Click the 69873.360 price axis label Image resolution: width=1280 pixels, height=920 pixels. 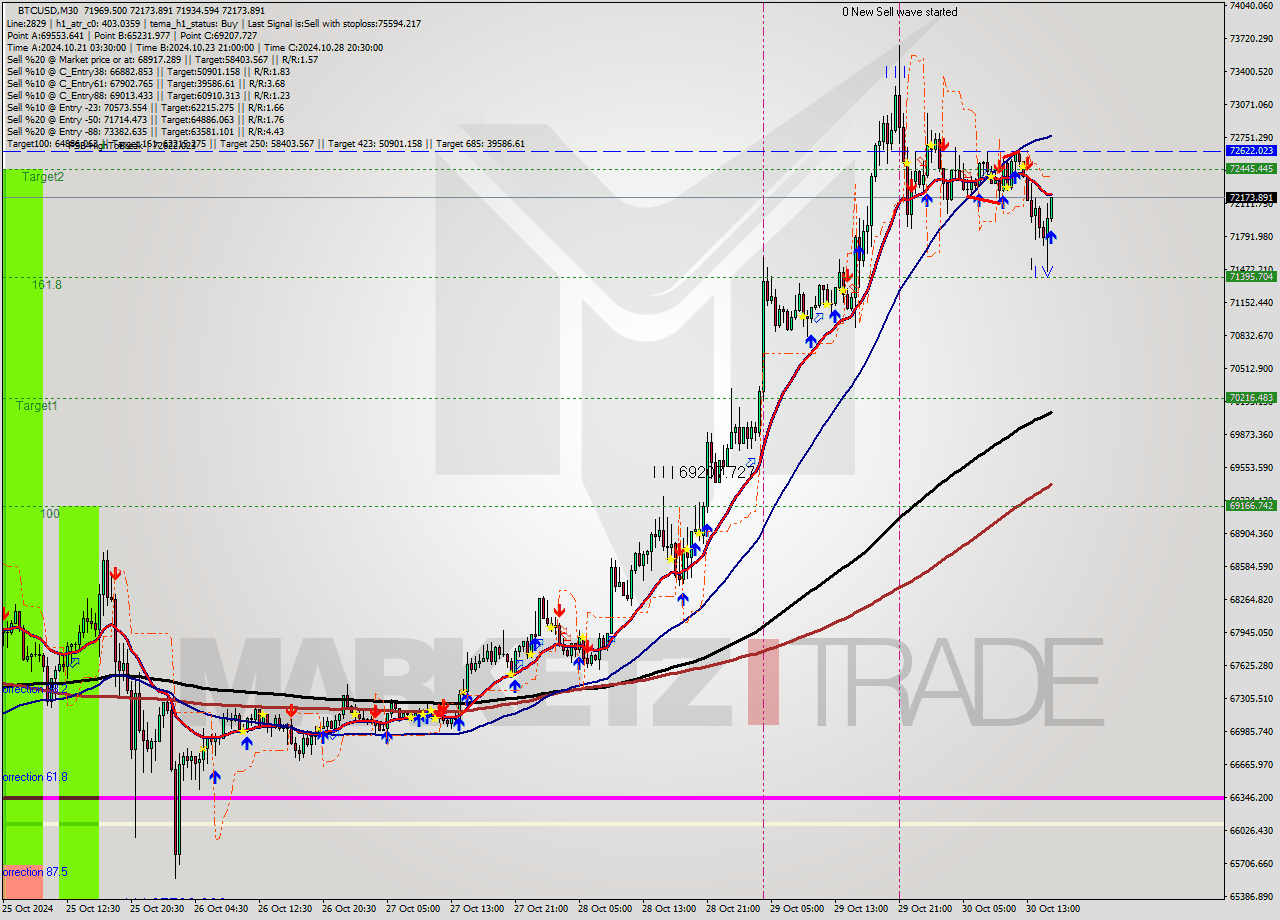(x=1251, y=435)
